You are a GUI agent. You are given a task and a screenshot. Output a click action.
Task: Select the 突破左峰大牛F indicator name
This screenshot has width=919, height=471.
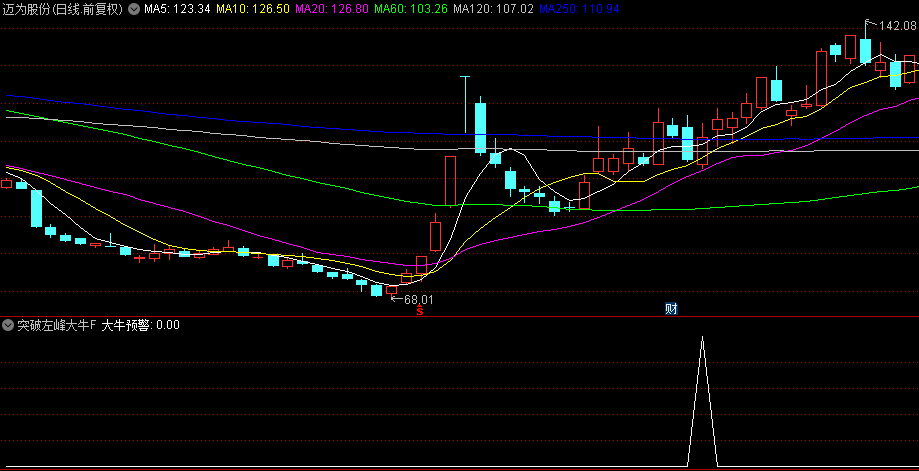pos(56,325)
